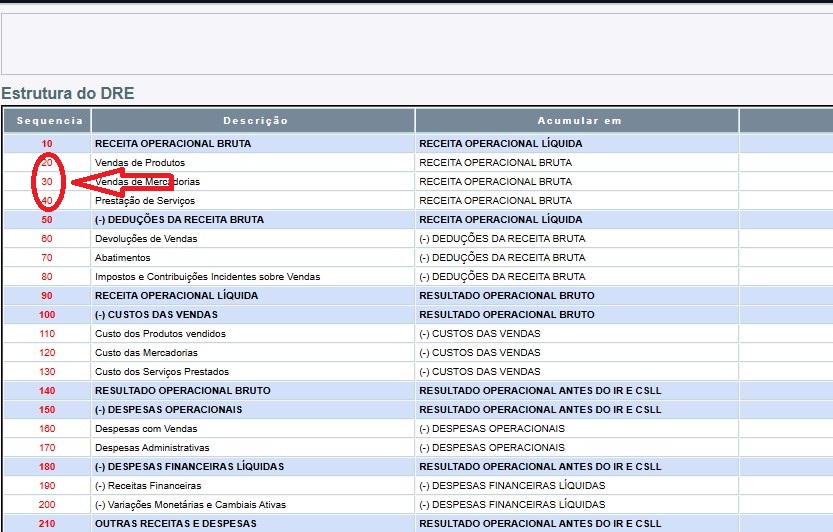Viewport: 833px width, 532px height.
Task: Open sequence number 140 row
Action: tap(47, 391)
